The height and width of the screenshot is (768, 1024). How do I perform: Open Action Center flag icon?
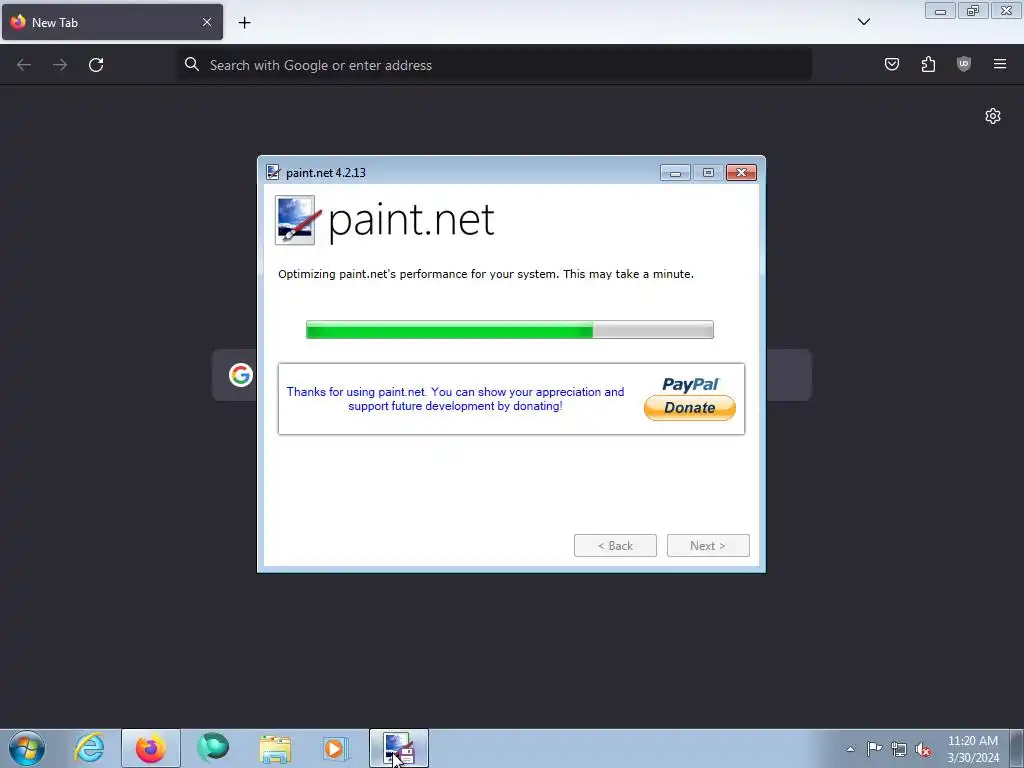874,748
